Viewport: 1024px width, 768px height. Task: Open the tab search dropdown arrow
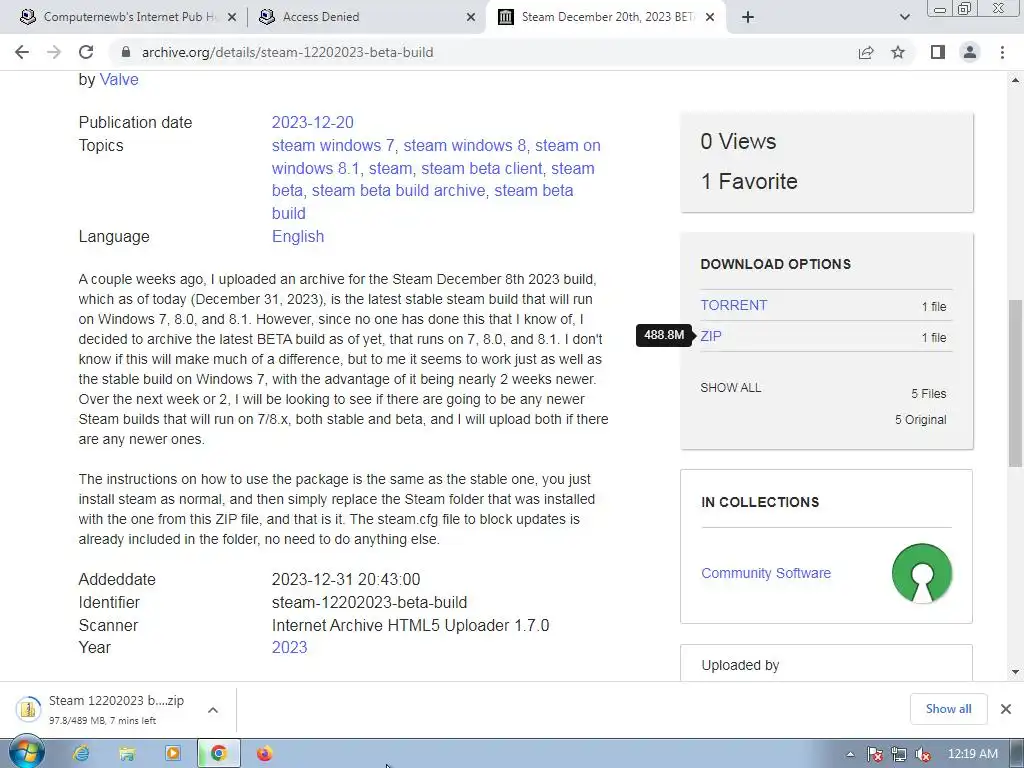[904, 17]
